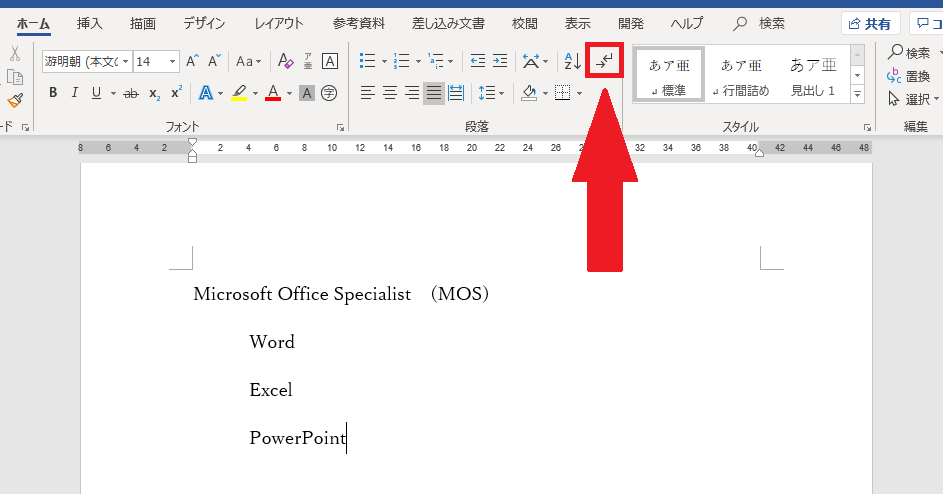The image size is (943, 494).
Task: Open 参考資料 tab
Action: [359, 23]
